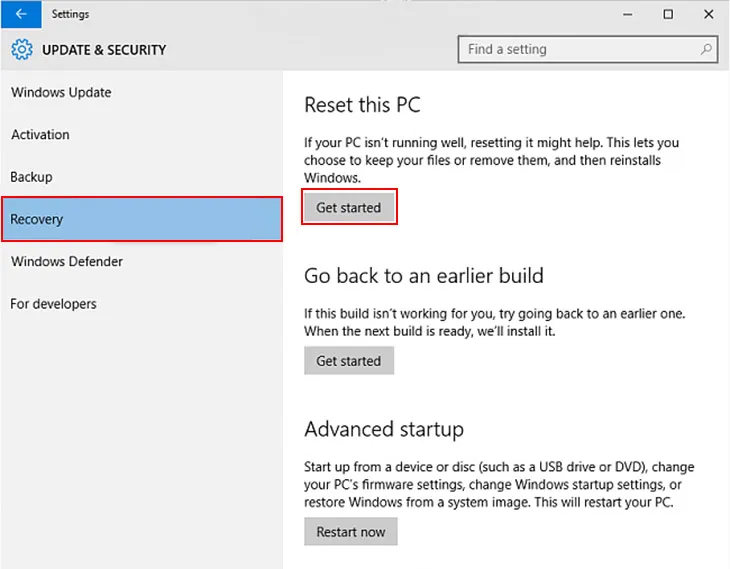The height and width of the screenshot is (569, 730).
Task: Click the Update & Security gear icon
Action: click(22, 50)
